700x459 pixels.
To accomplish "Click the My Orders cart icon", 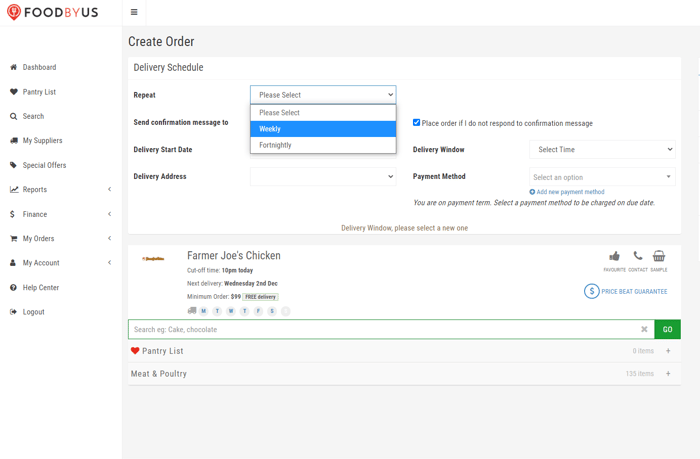I will click(13, 238).
